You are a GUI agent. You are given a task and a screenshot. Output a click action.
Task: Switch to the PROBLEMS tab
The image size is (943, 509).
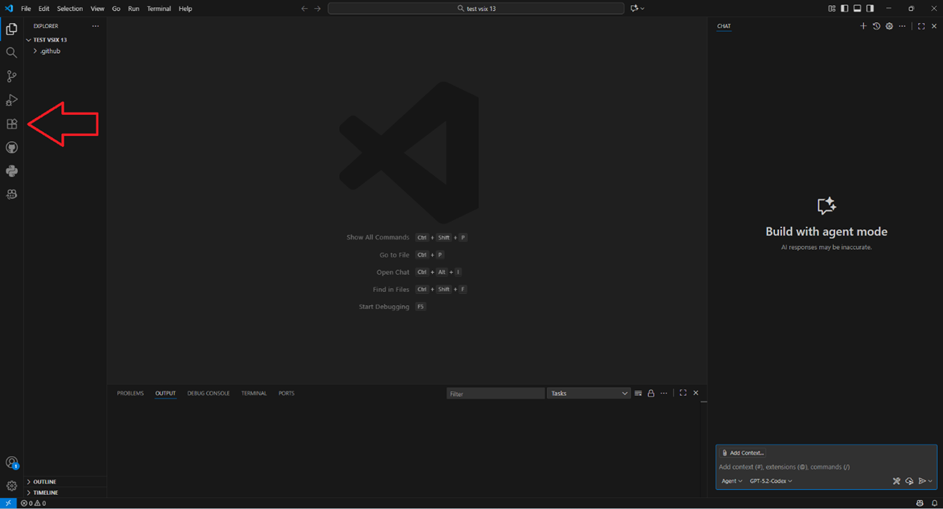130,393
